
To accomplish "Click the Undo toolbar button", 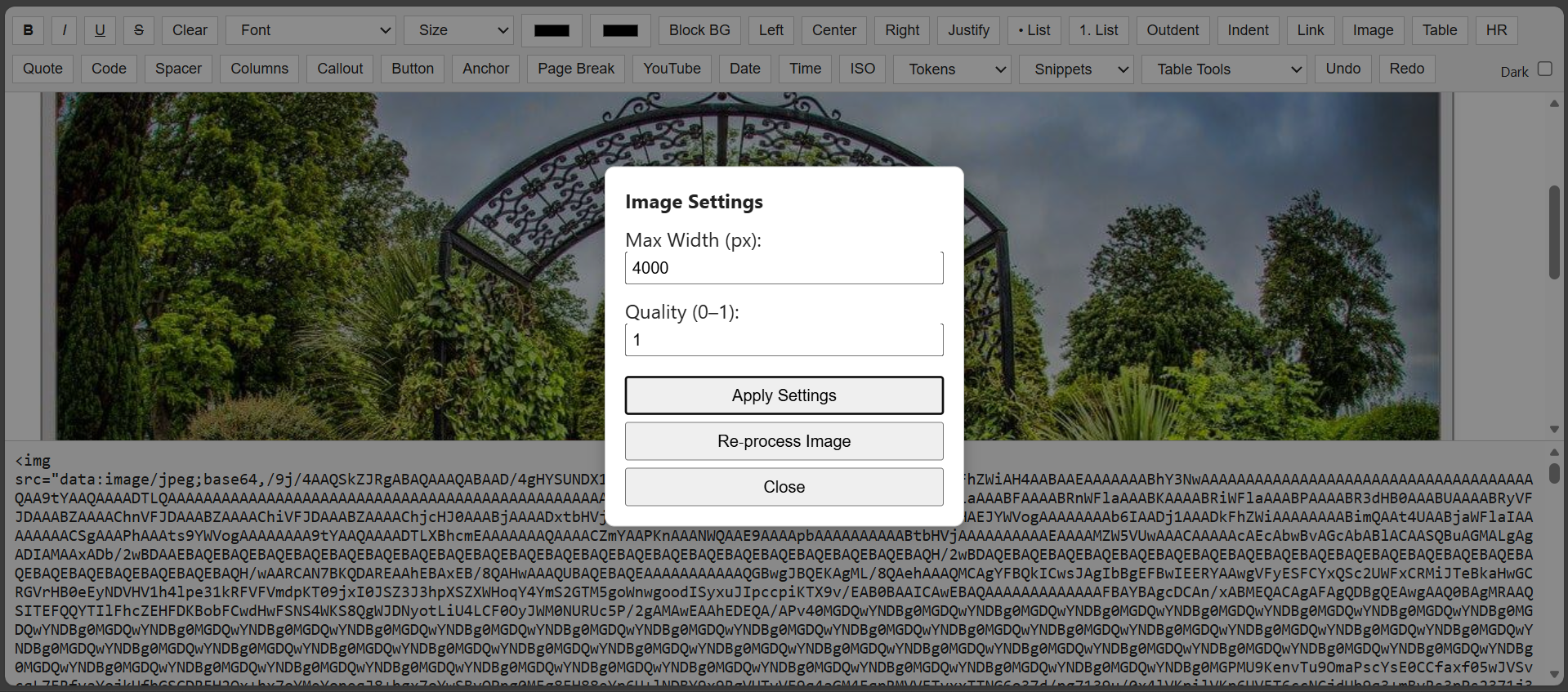I will click(x=1342, y=69).
